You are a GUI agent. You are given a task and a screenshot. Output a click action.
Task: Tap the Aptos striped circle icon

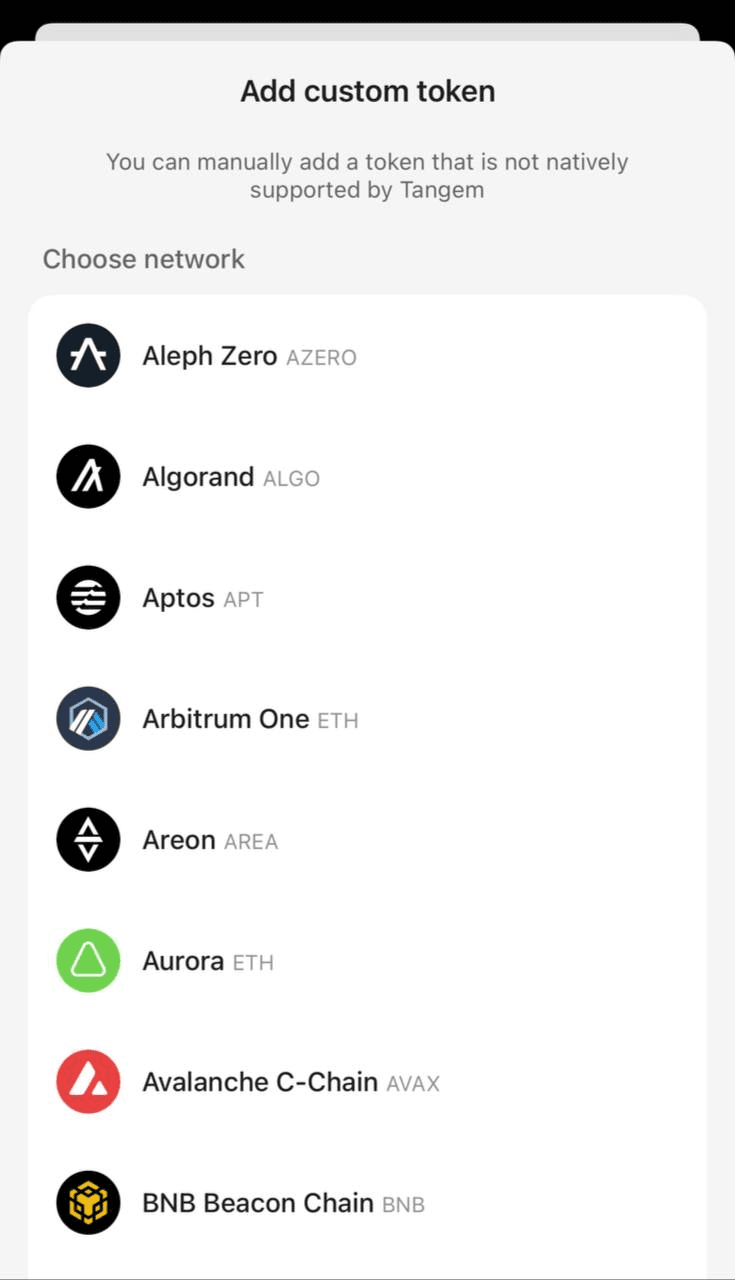(x=88, y=598)
